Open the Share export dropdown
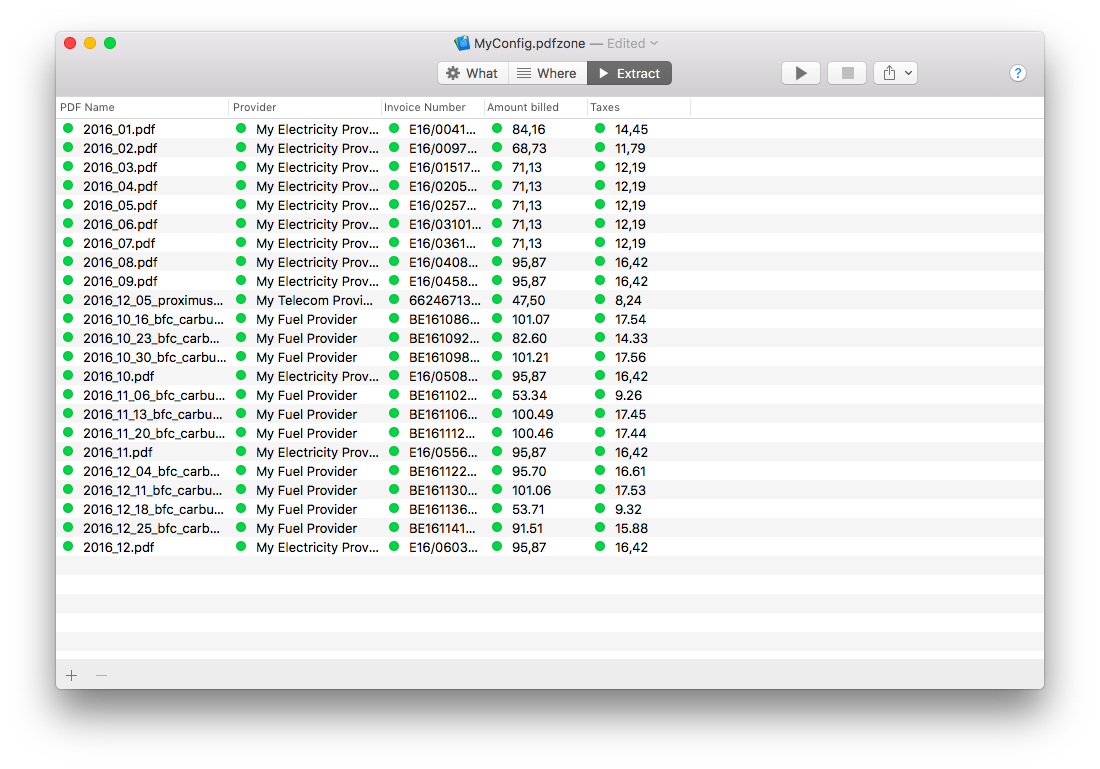The width and height of the screenshot is (1100, 769). point(895,73)
